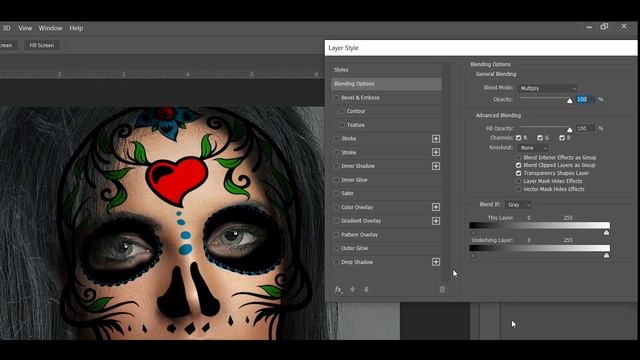Add another Inner Shadow with plus icon

coord(436,166)
